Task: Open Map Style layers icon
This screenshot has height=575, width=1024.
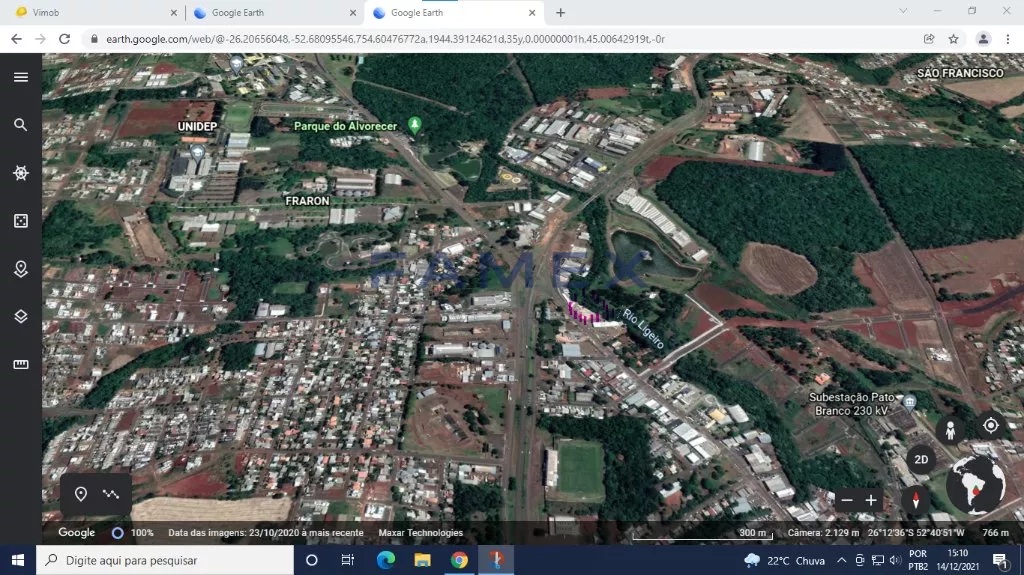Action: 21,317
